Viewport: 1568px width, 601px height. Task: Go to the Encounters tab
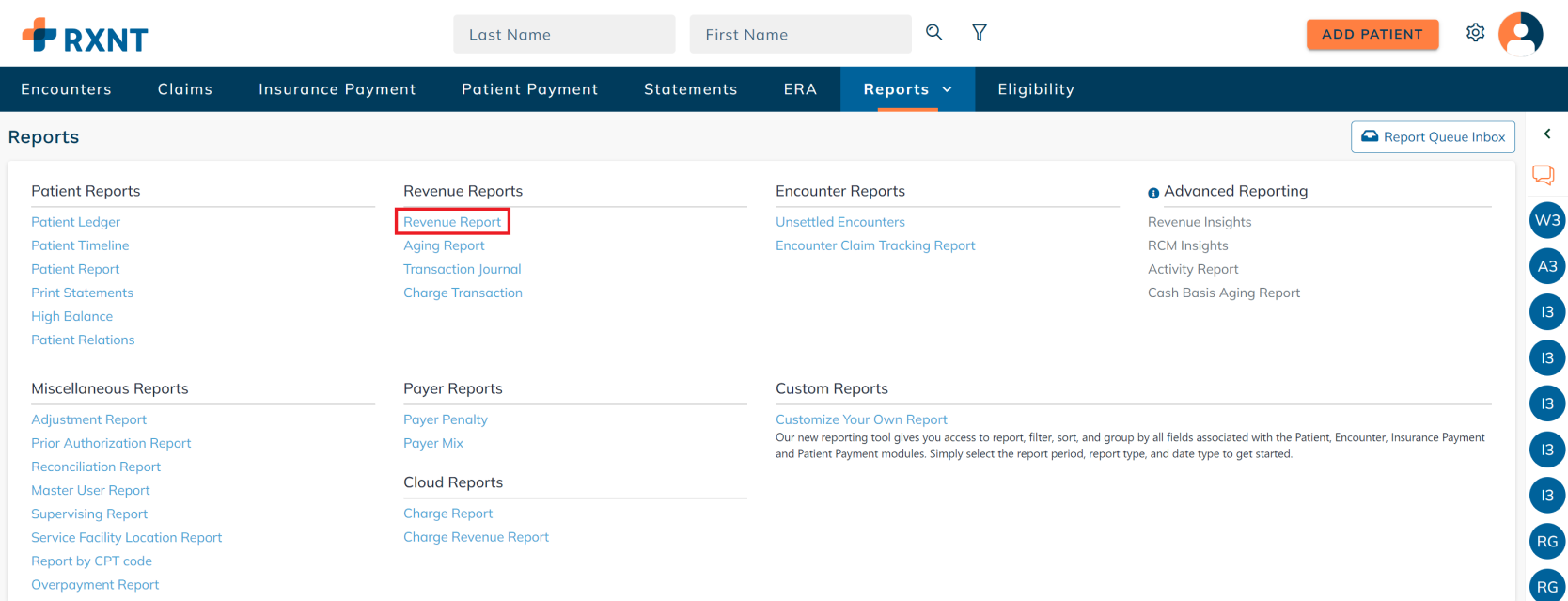coord(66,89)
